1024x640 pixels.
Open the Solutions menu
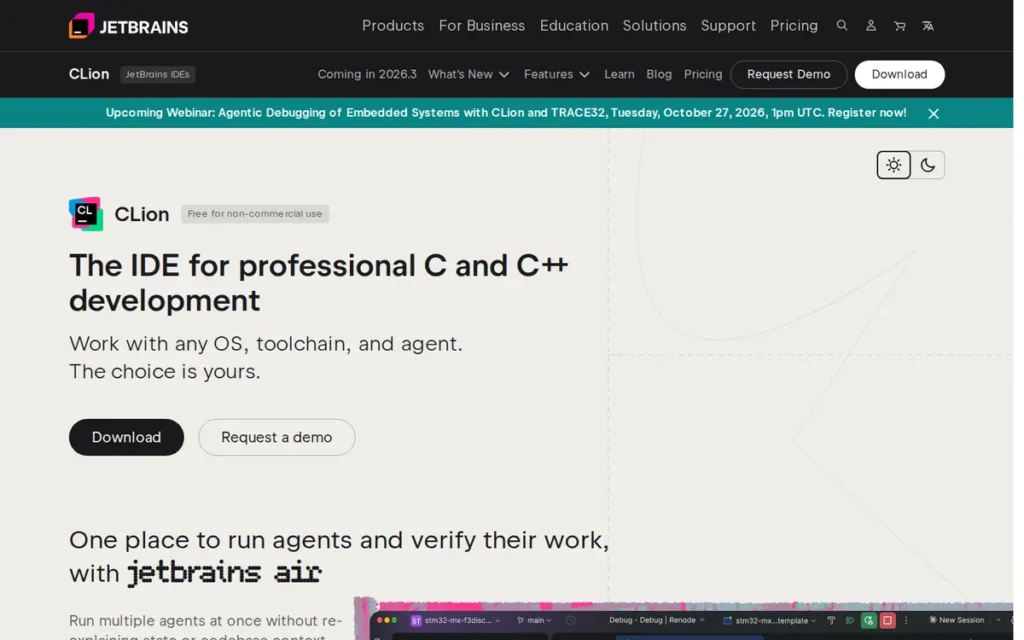coord(654,25)
